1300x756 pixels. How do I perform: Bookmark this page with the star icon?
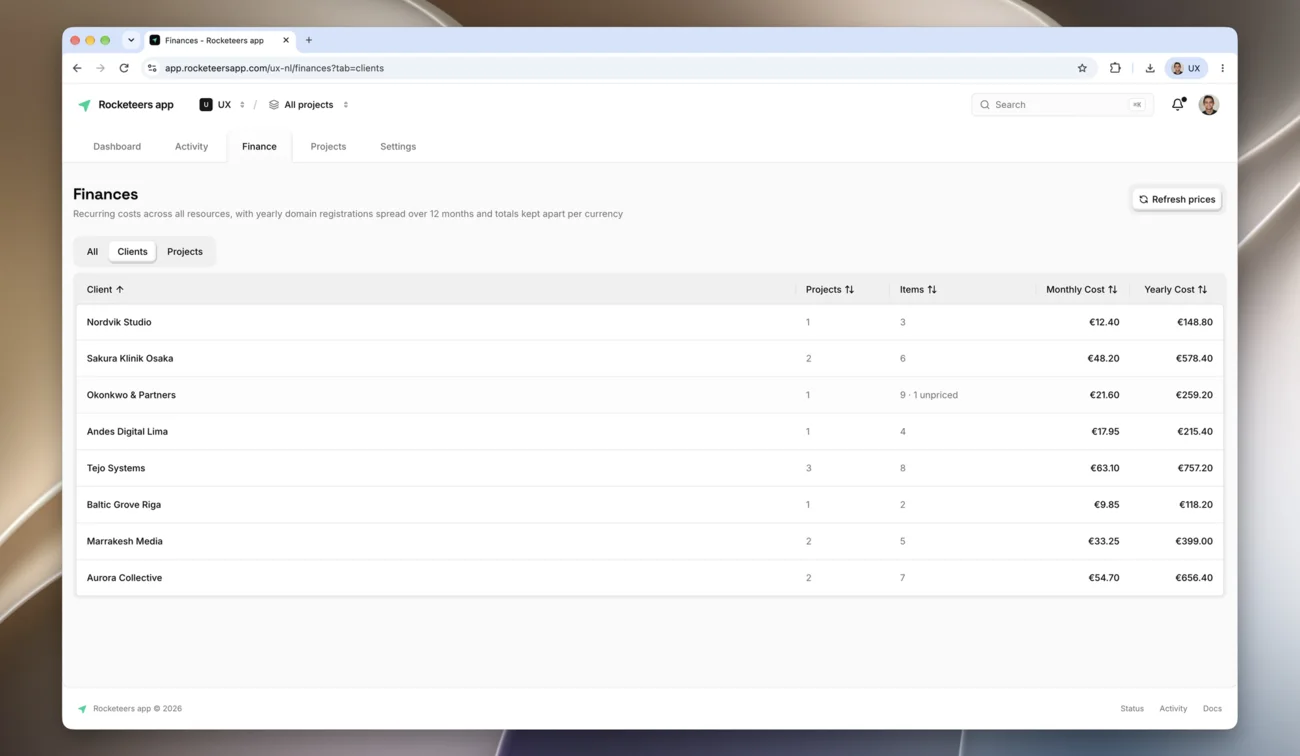(x=1082, y=68)
